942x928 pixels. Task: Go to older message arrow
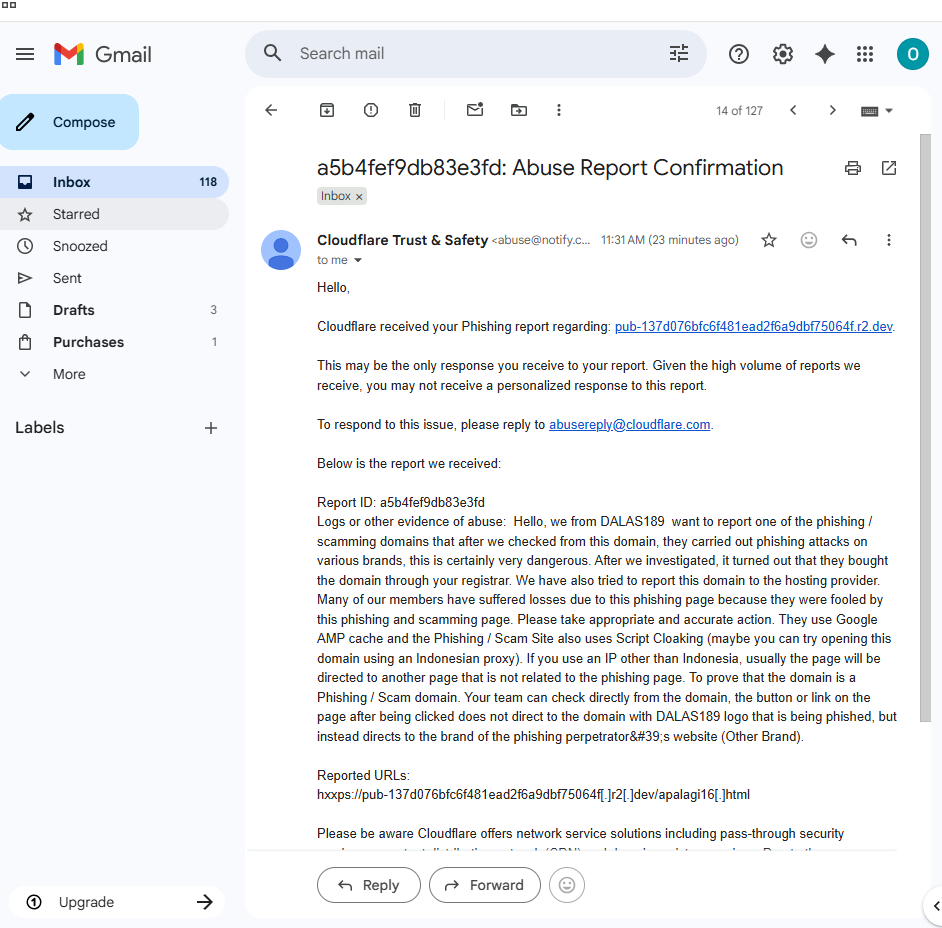(832, 110)
